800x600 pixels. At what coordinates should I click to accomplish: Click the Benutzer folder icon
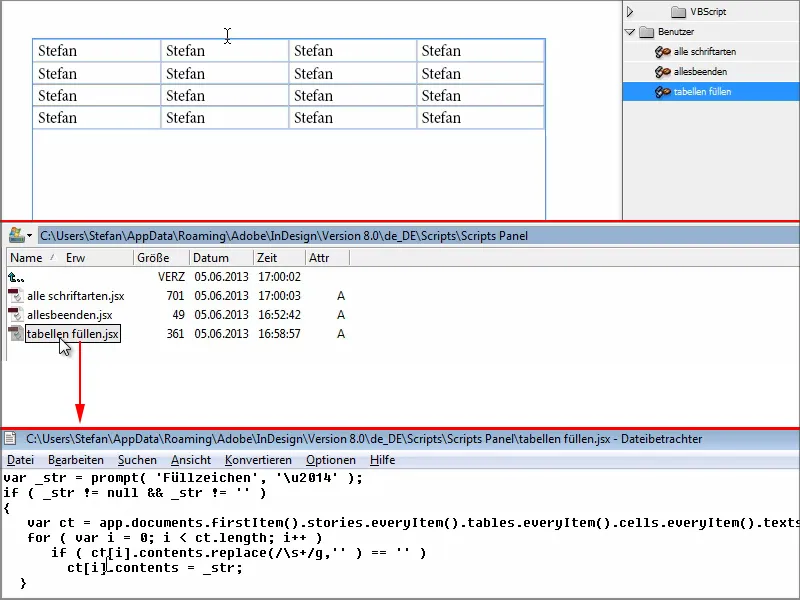click(646, 32)
